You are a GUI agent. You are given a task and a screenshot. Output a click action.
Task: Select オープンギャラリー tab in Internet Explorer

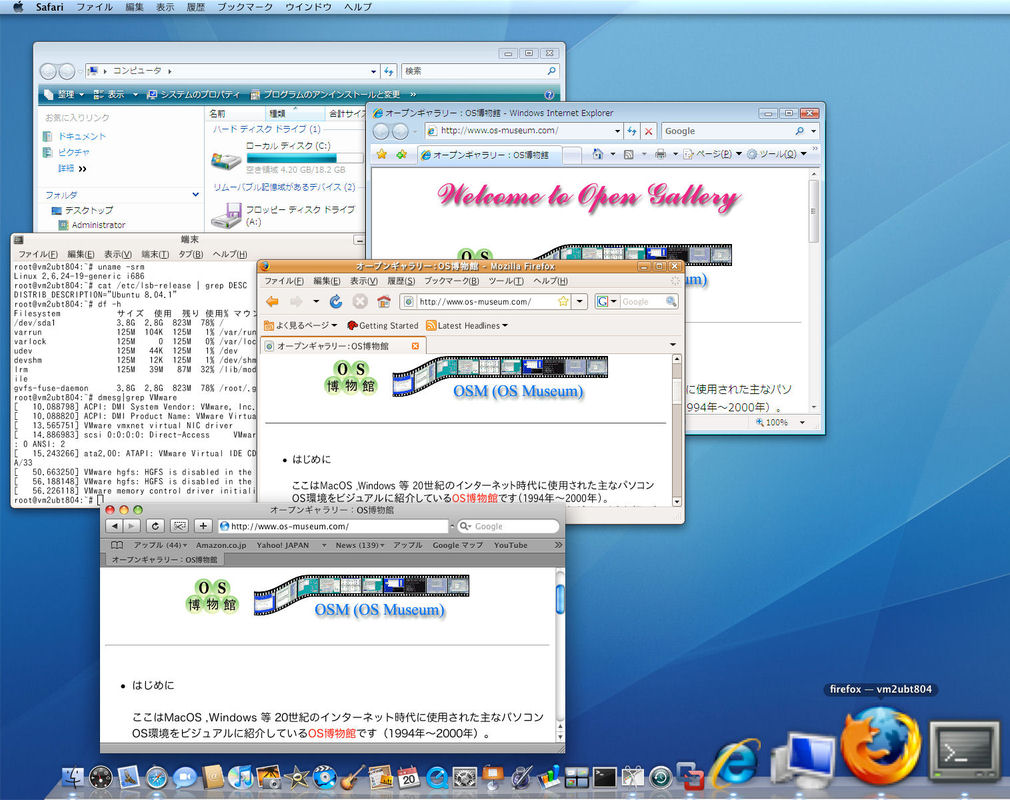pyautogui.click(x=490, y=155)
